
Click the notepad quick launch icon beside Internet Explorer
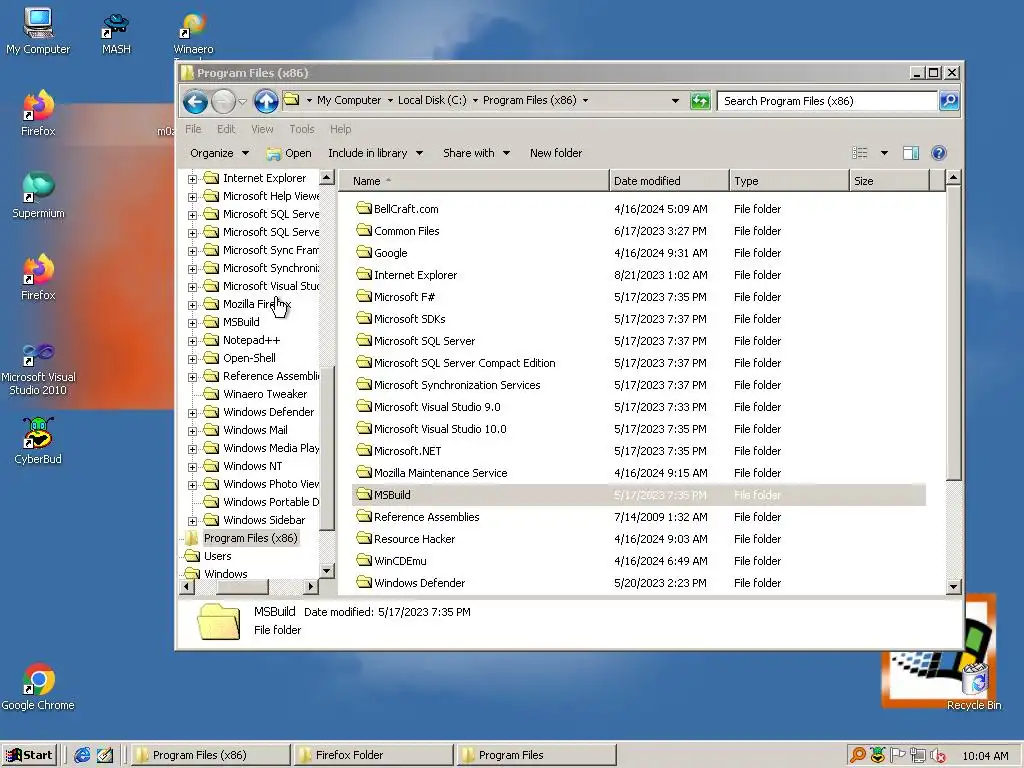pyautogui.click(x=104, y=755)
